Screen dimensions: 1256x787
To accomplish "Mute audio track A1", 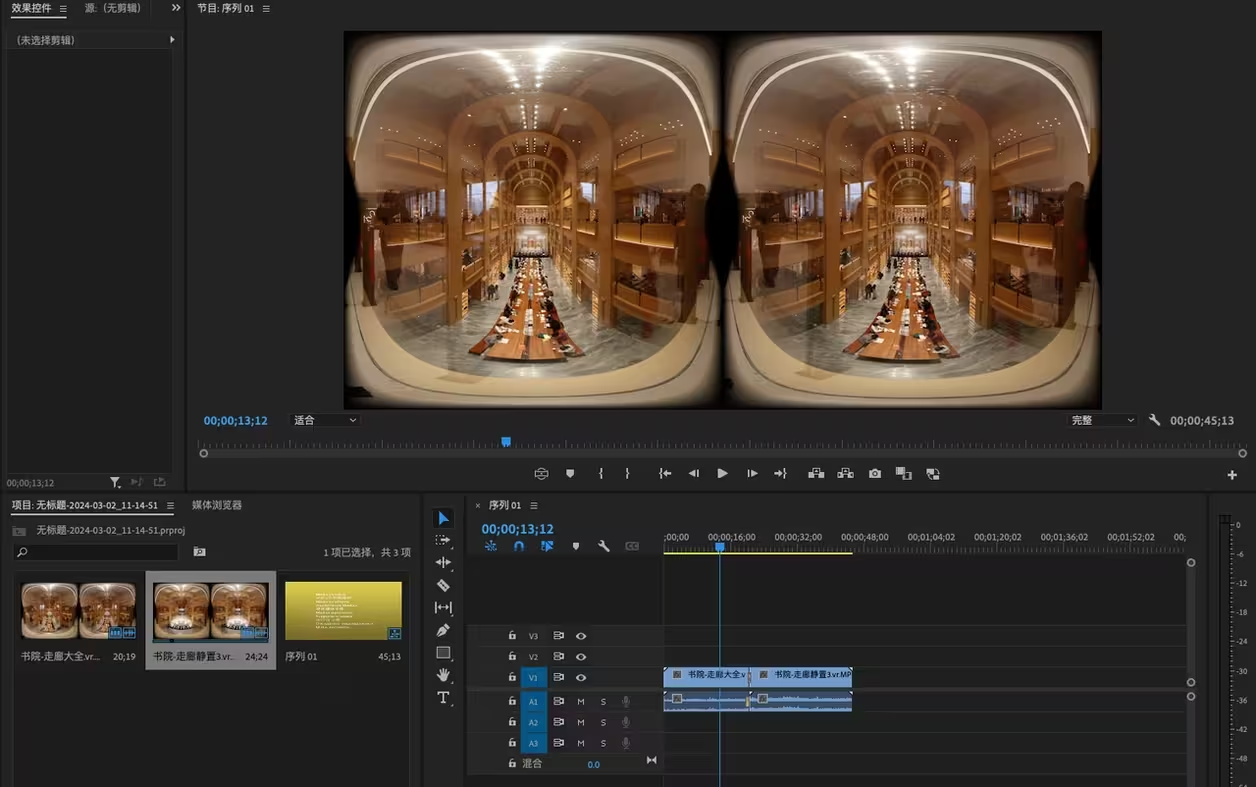I will (x=581, y=701).
